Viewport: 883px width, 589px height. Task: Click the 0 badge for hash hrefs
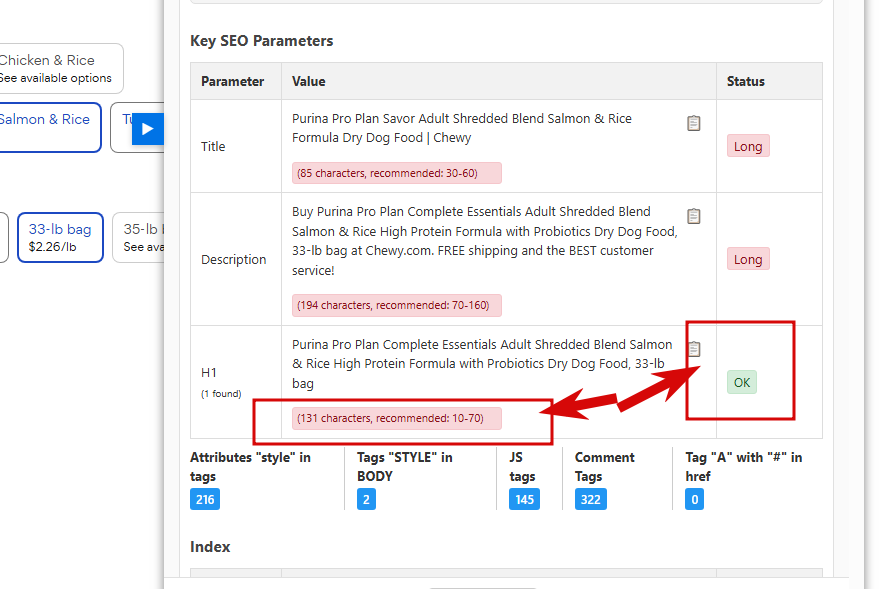694,499
